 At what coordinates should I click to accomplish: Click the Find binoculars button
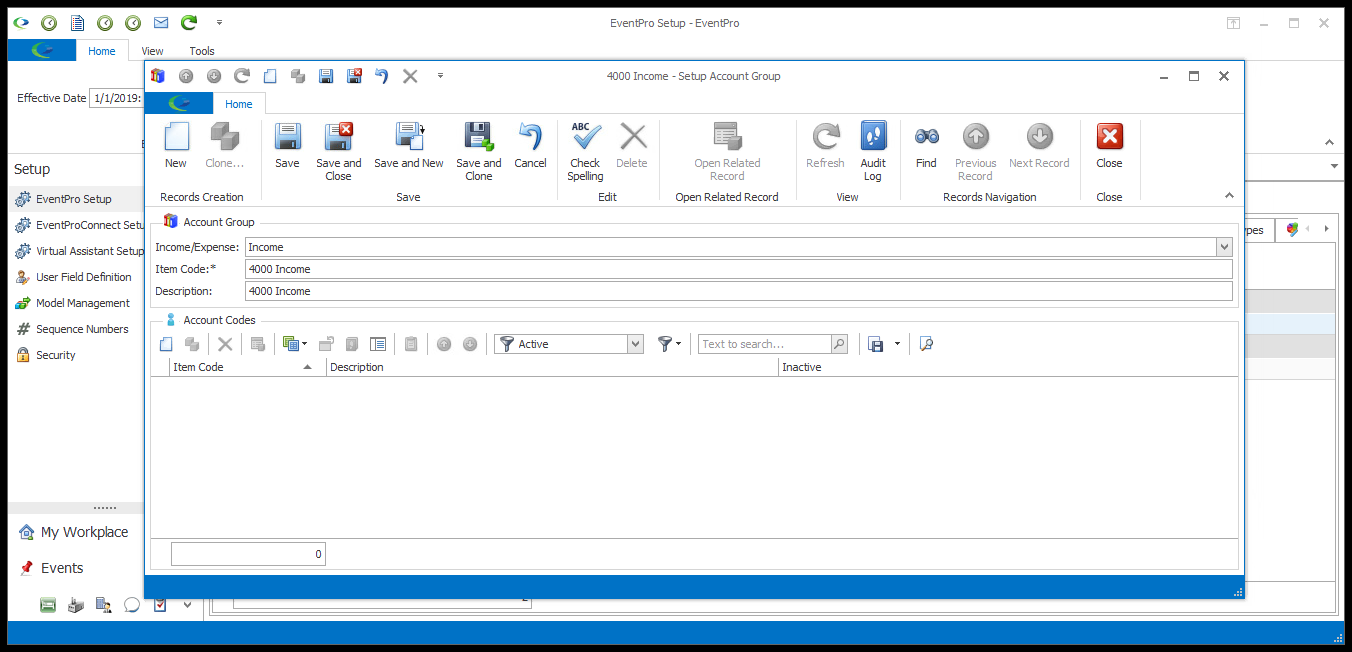926,146
